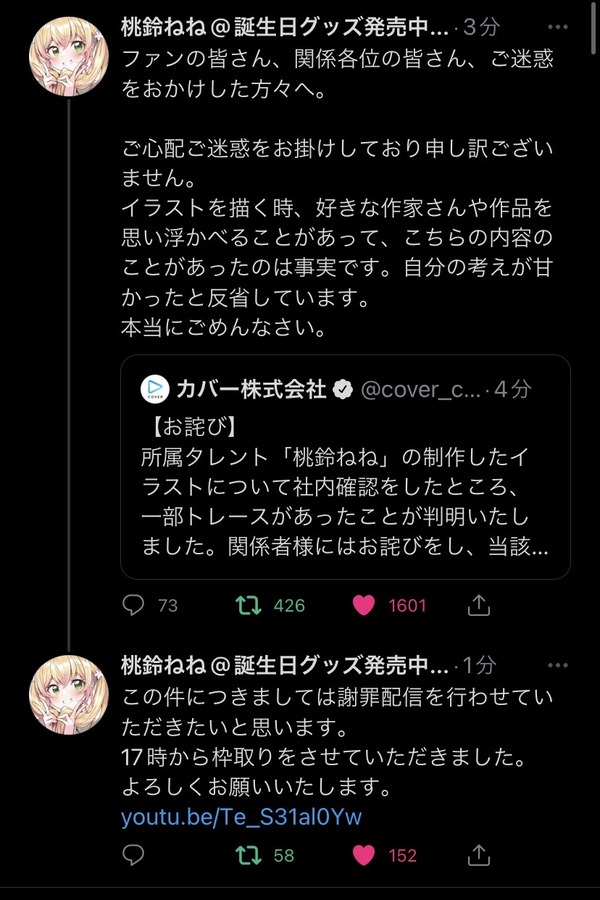Open the second tweet's profile avatar
The image size is (600, 900).
[69, 695]
